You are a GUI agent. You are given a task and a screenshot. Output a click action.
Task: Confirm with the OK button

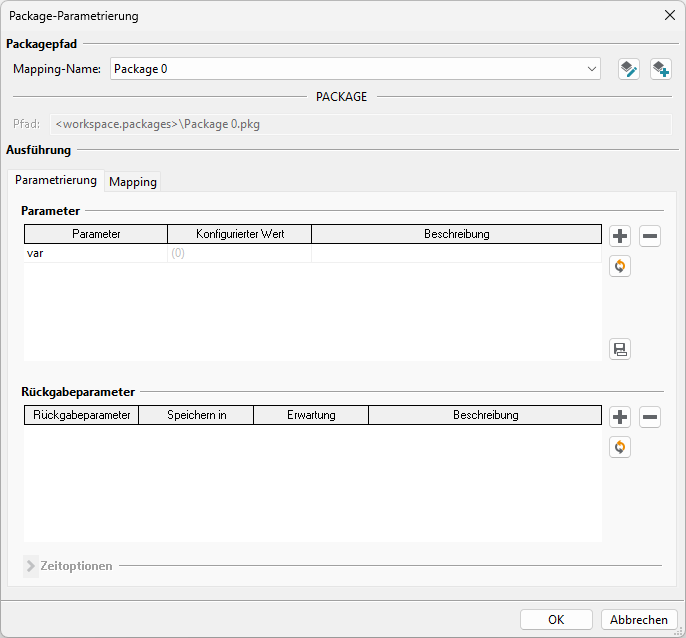[x=556, y=620]
